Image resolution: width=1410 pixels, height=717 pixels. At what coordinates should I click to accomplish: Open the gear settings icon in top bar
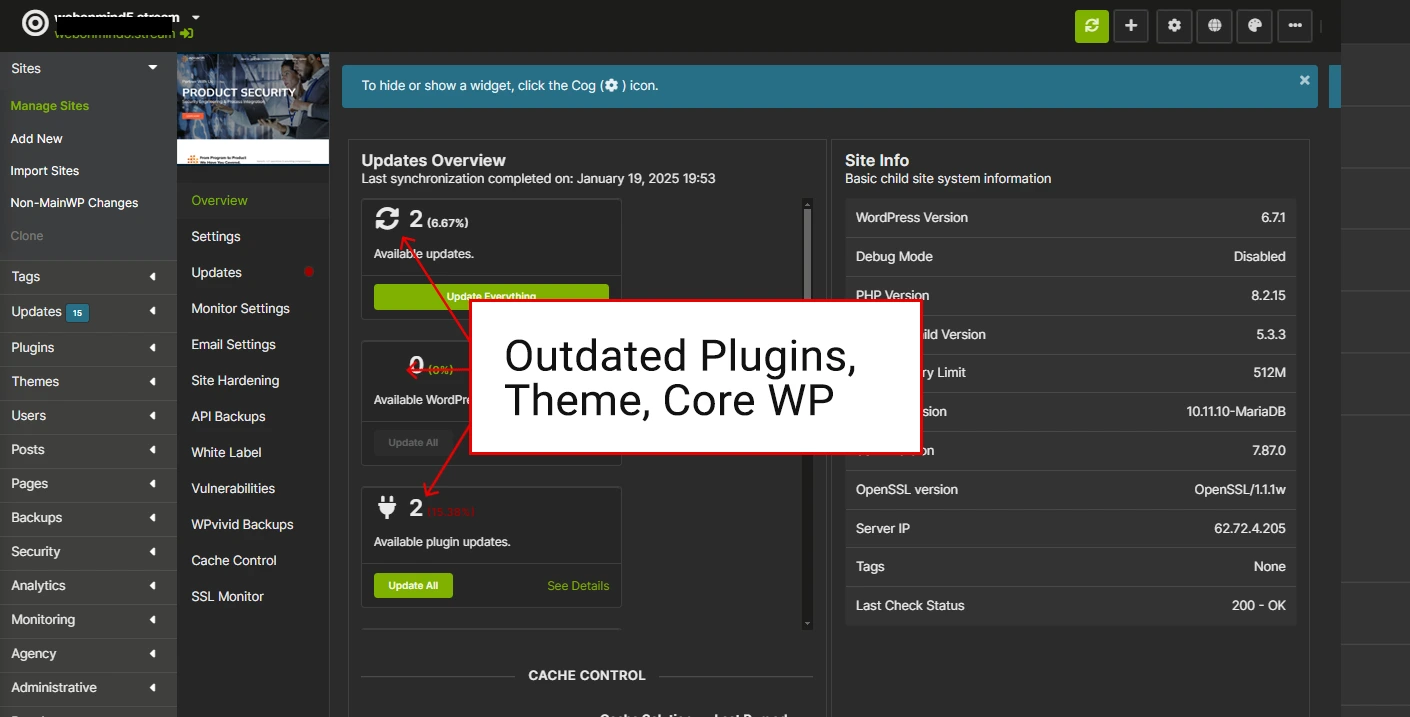click(1174, 26)
